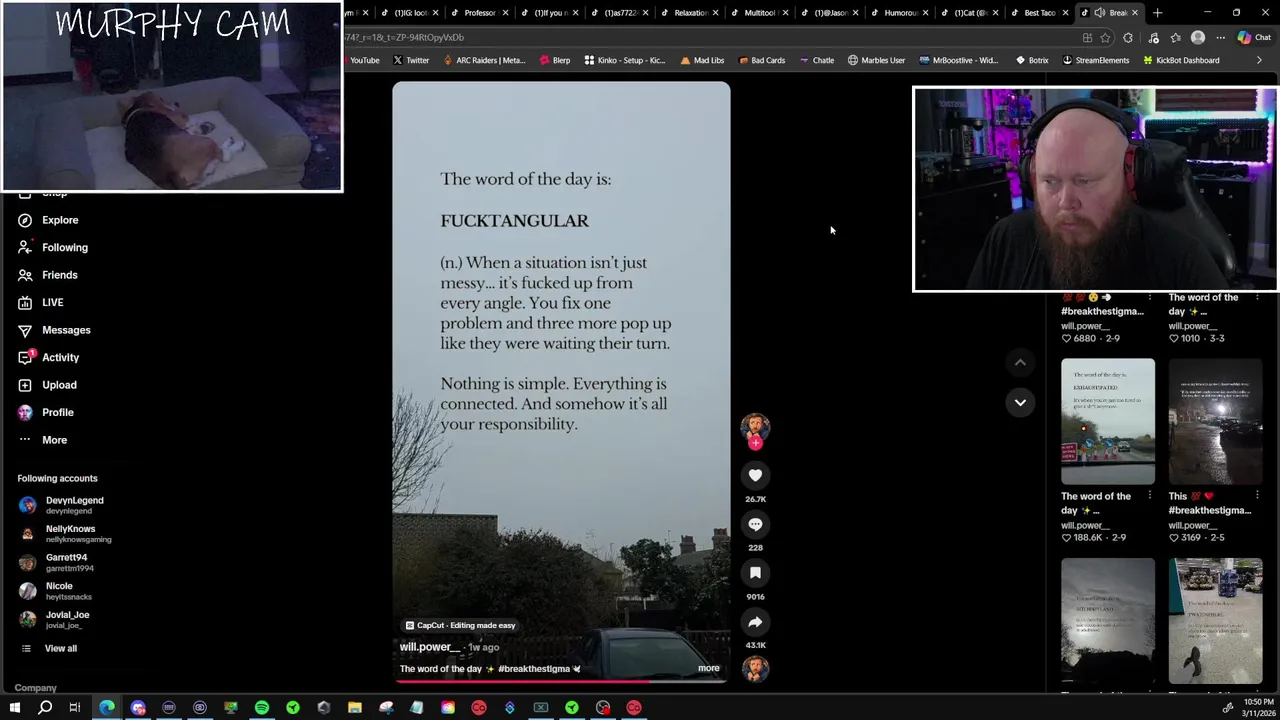The height and width of the screenshot is (720, 1280).
Task: Show more bookmarks with the overflow chevron
Action: tap(1259, 60)
